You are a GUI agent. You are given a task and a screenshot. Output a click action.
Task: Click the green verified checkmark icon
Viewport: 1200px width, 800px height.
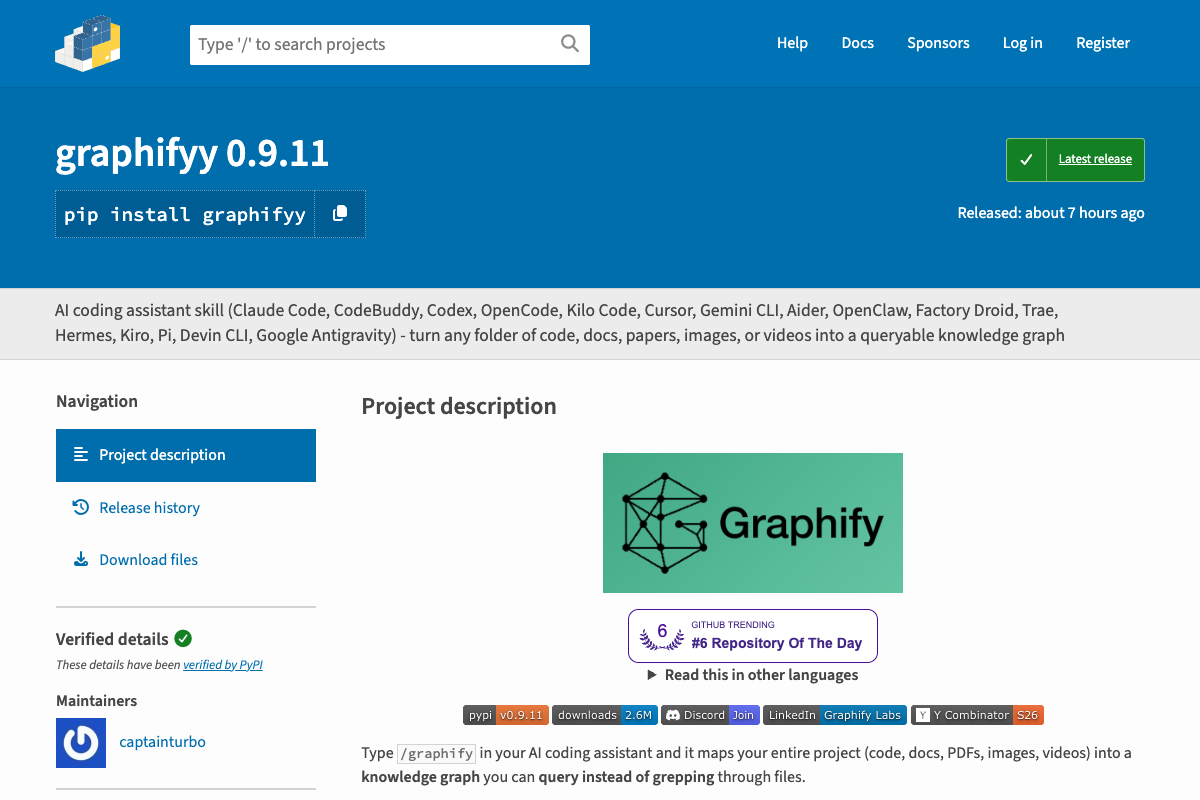click(x=183, y=638)
